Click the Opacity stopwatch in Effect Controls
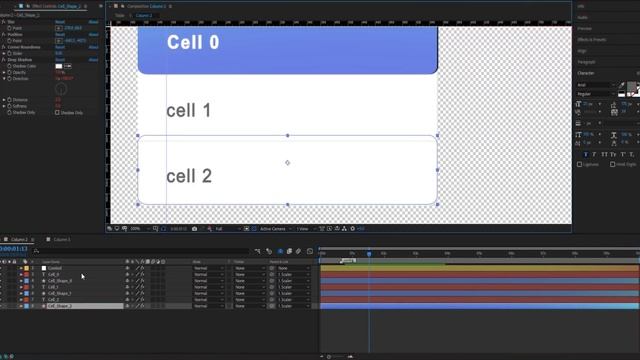The height and width of the screenshot is (360, 640). pos(9,72)
